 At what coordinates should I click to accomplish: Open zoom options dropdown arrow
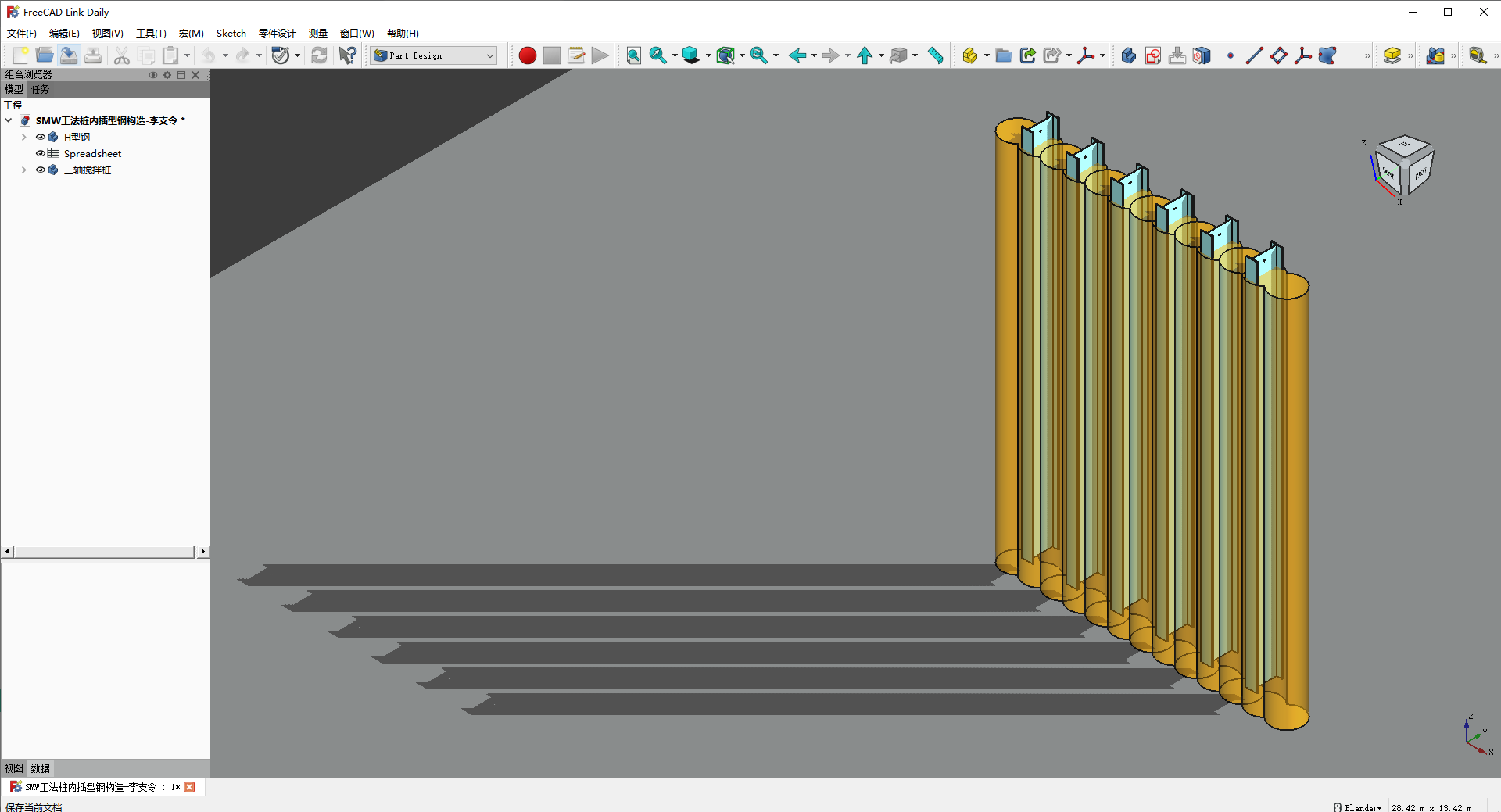click(675, 55)
